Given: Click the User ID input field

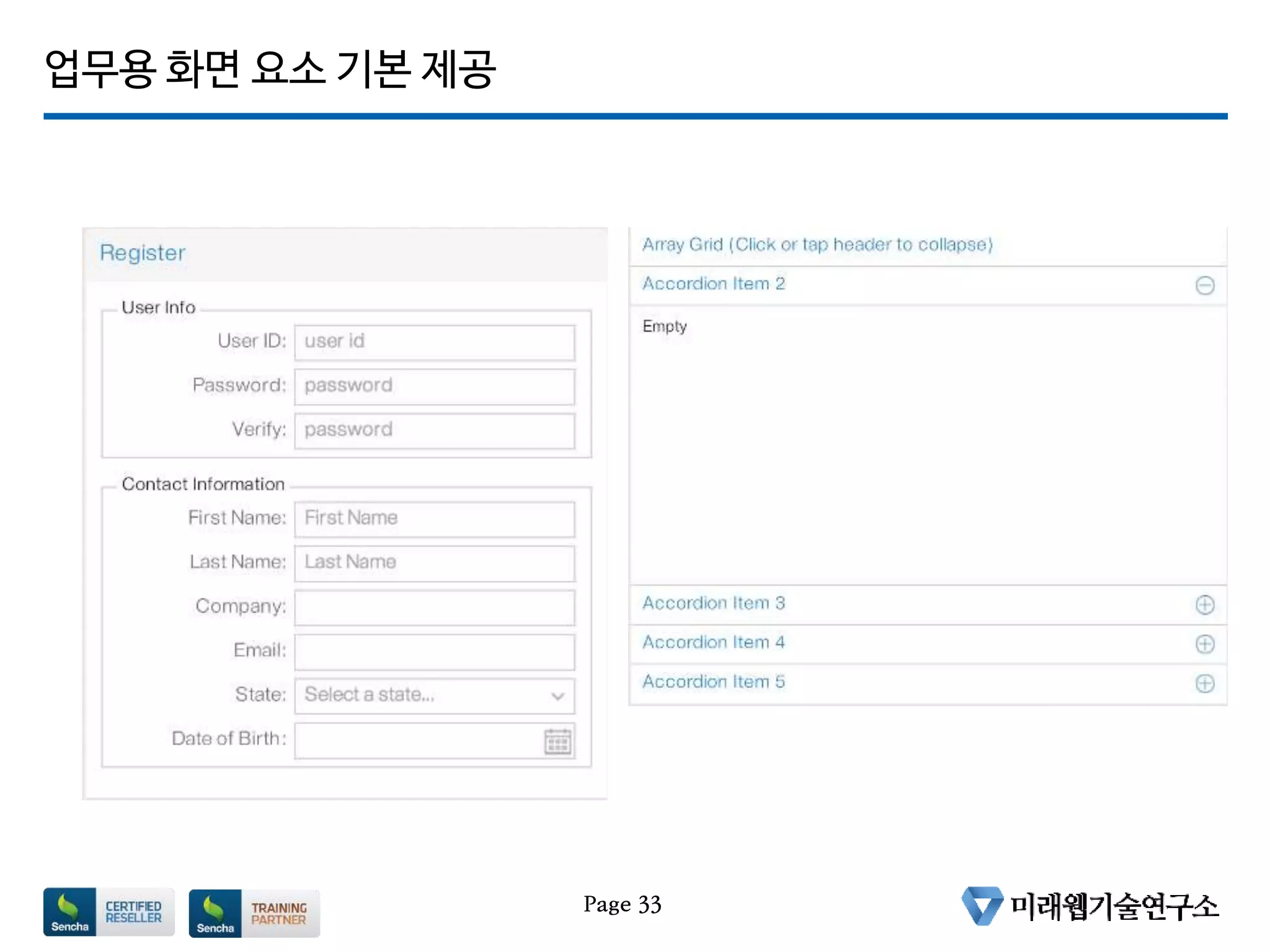Looking at the screenshot, I should 434,342.
